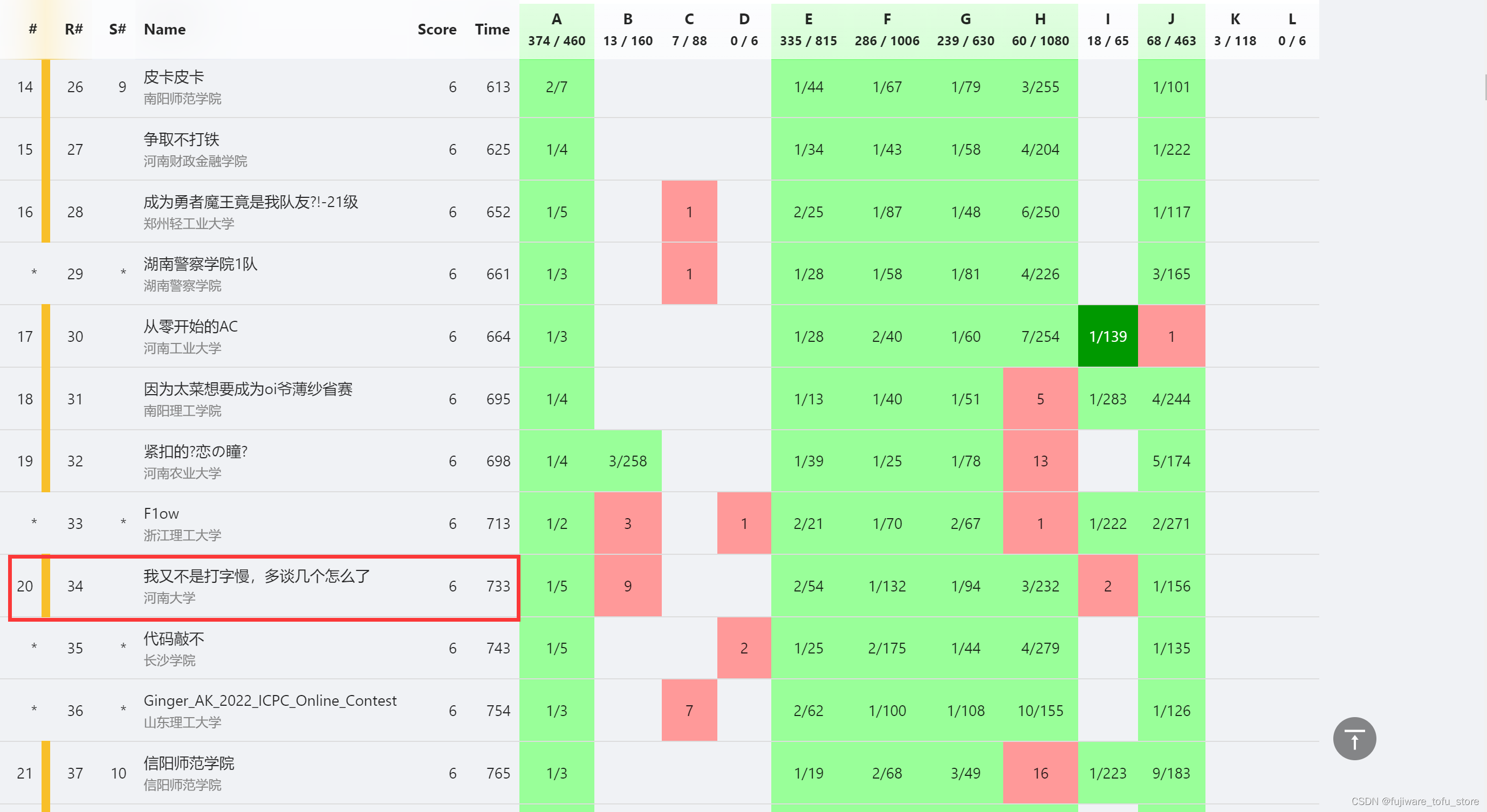Open Ginger_AK_2022_ICPC_Online_Contest team entry

[x=270, y=700]
